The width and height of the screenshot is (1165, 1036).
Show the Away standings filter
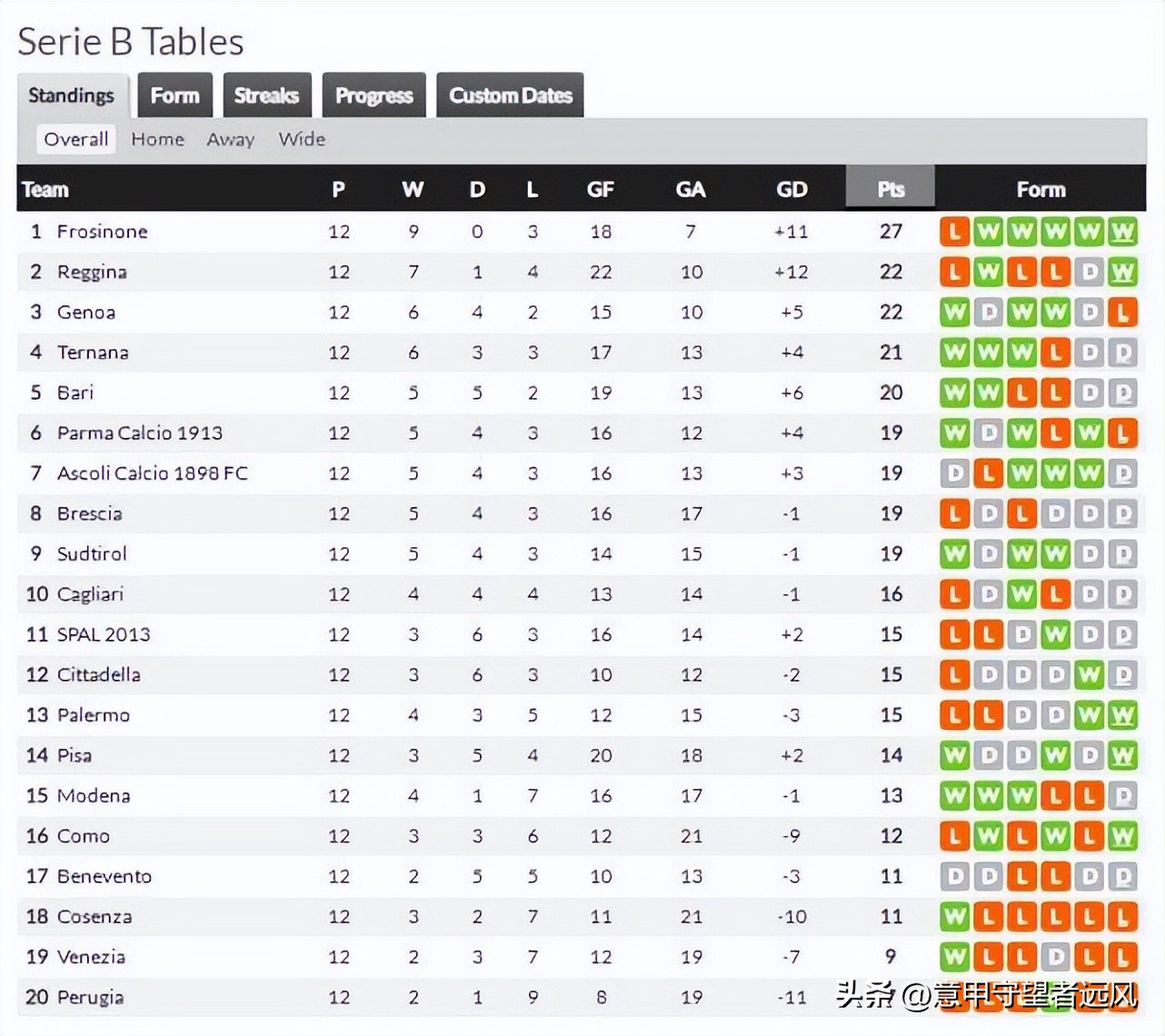(230, 139)
